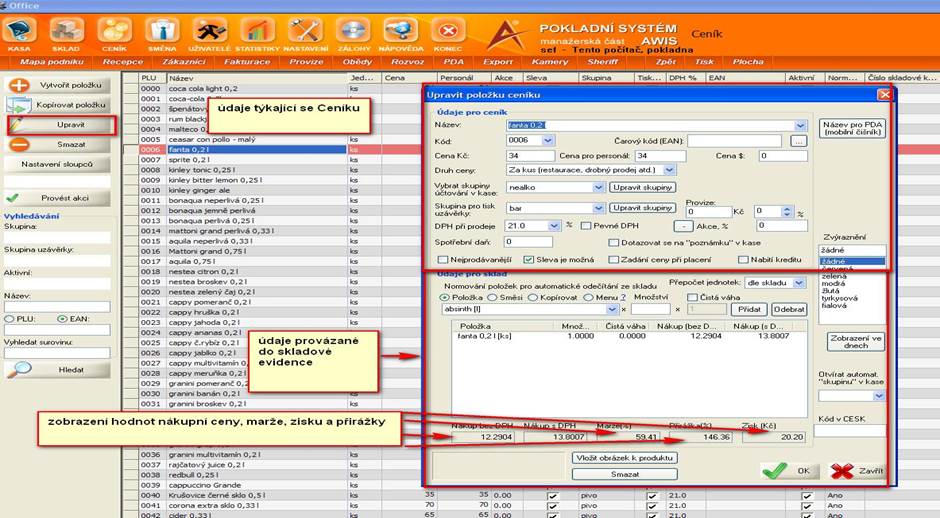This screenshot has height=518, width=940.
Task: Click the Odebrat button
Action: tap(789, 309)
